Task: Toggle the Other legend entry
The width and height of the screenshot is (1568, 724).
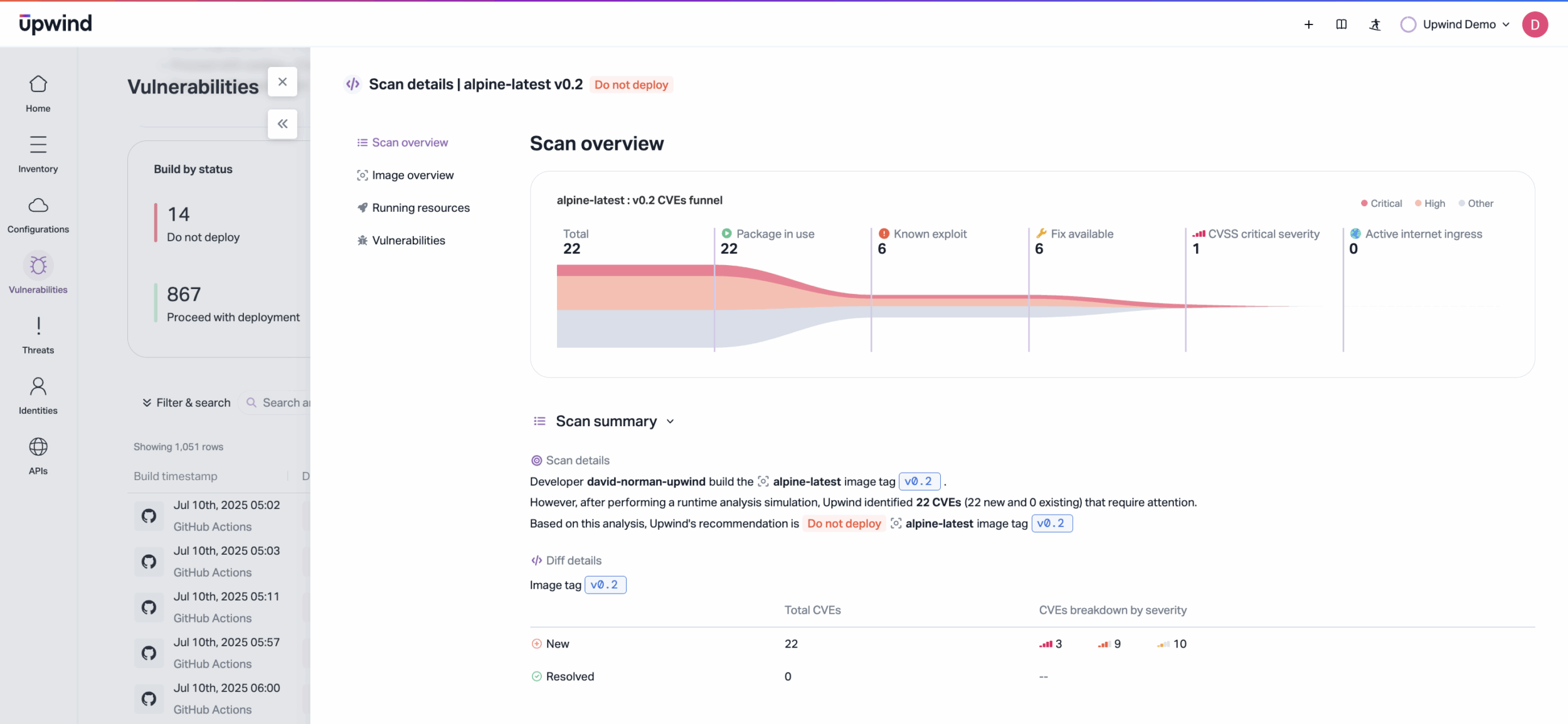Action: (x=1476, y=203)
